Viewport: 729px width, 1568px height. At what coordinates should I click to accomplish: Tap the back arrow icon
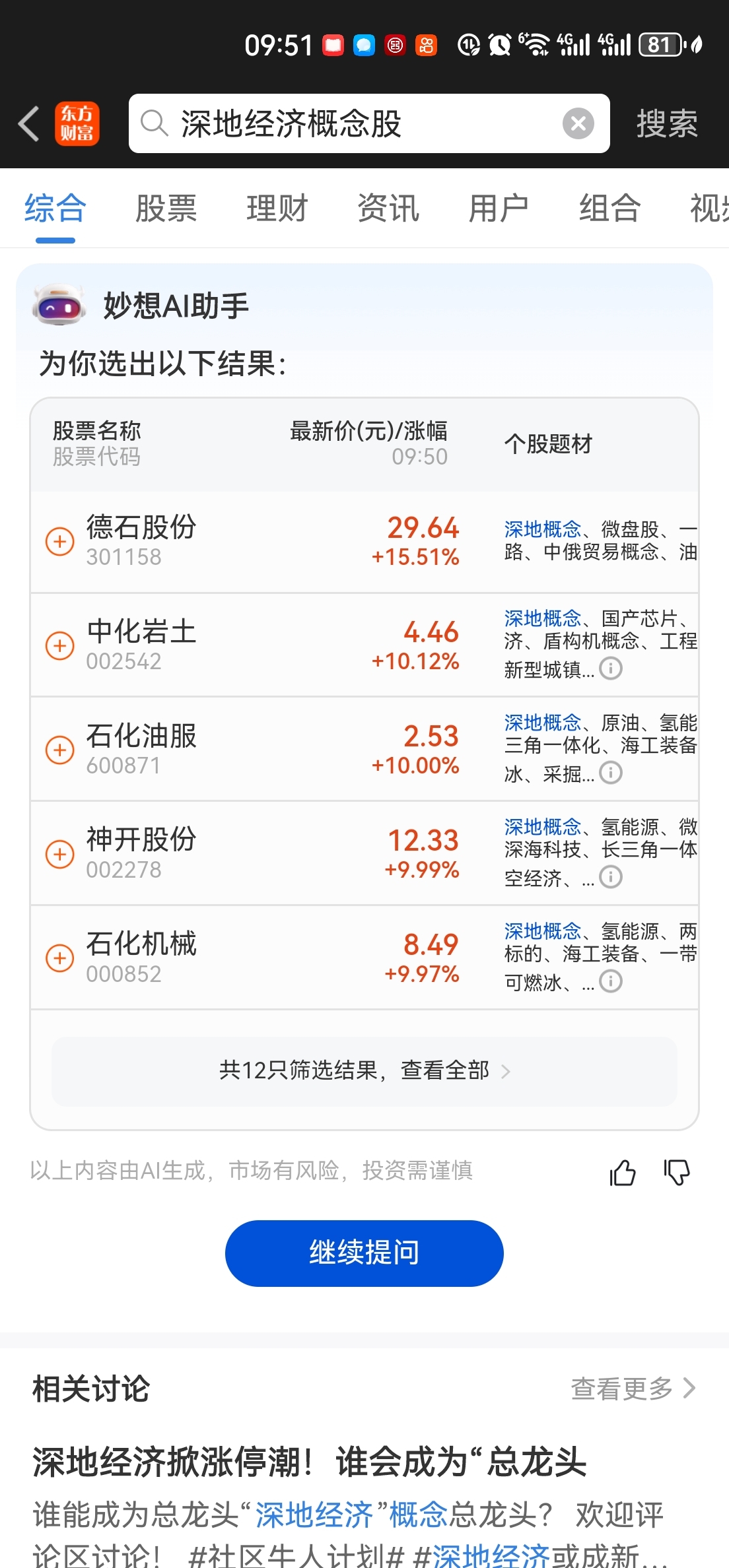[x=29, y=123]
